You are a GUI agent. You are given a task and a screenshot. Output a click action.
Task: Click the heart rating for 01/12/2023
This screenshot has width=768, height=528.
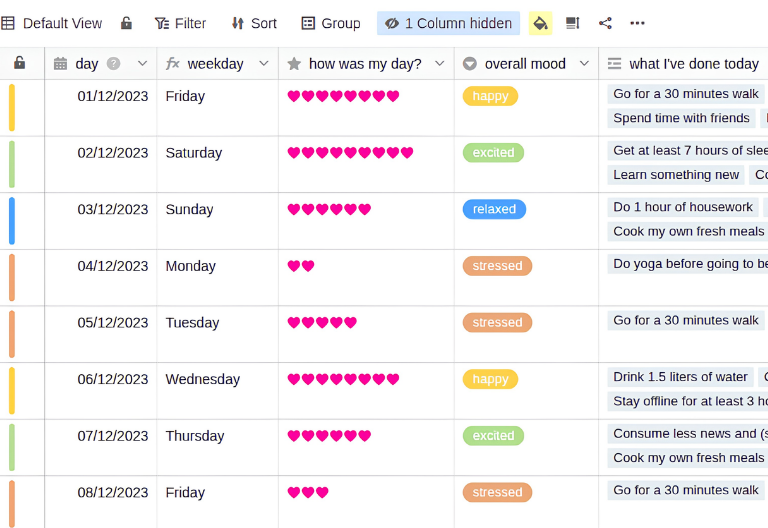coord(343,96)
